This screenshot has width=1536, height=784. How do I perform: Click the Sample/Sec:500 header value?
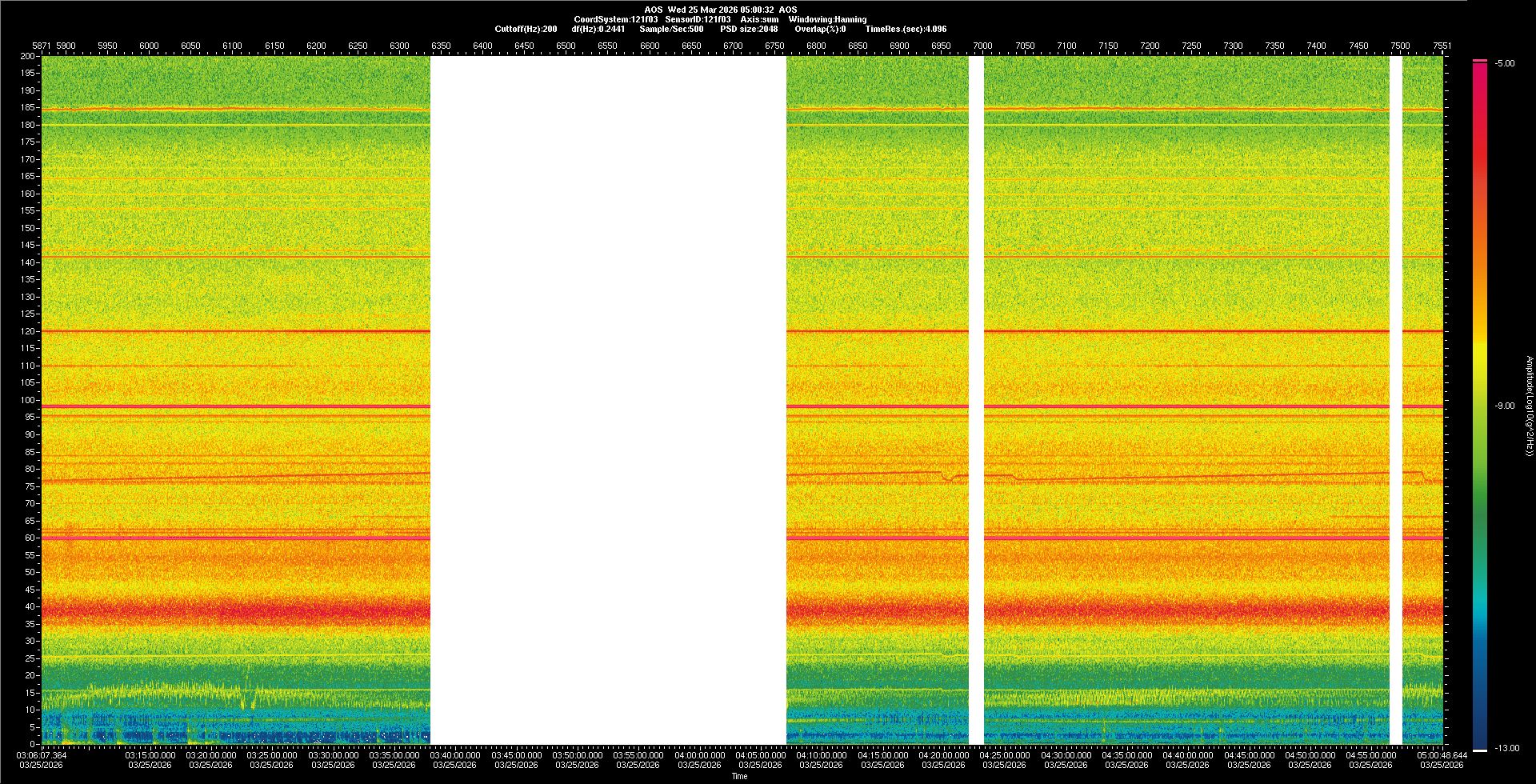click(x=671, y=29)
